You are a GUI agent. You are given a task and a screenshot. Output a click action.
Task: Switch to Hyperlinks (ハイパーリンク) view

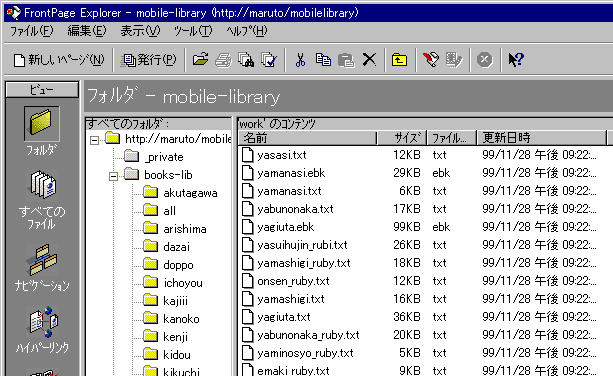(x=42, y=330)
